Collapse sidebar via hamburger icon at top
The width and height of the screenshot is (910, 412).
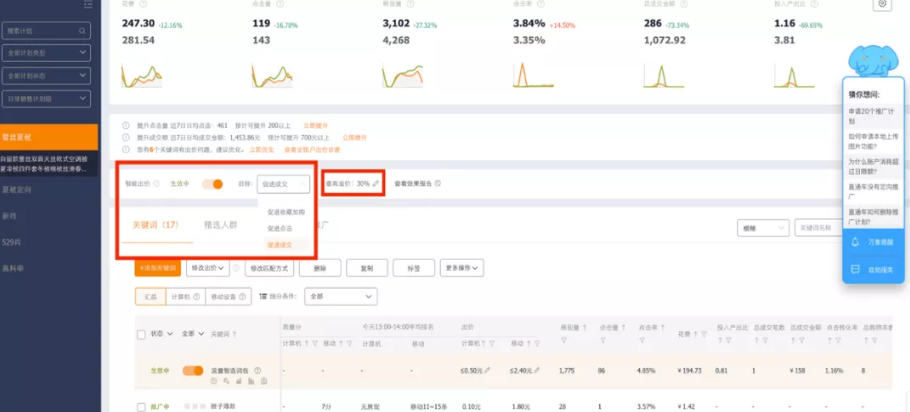88,4
